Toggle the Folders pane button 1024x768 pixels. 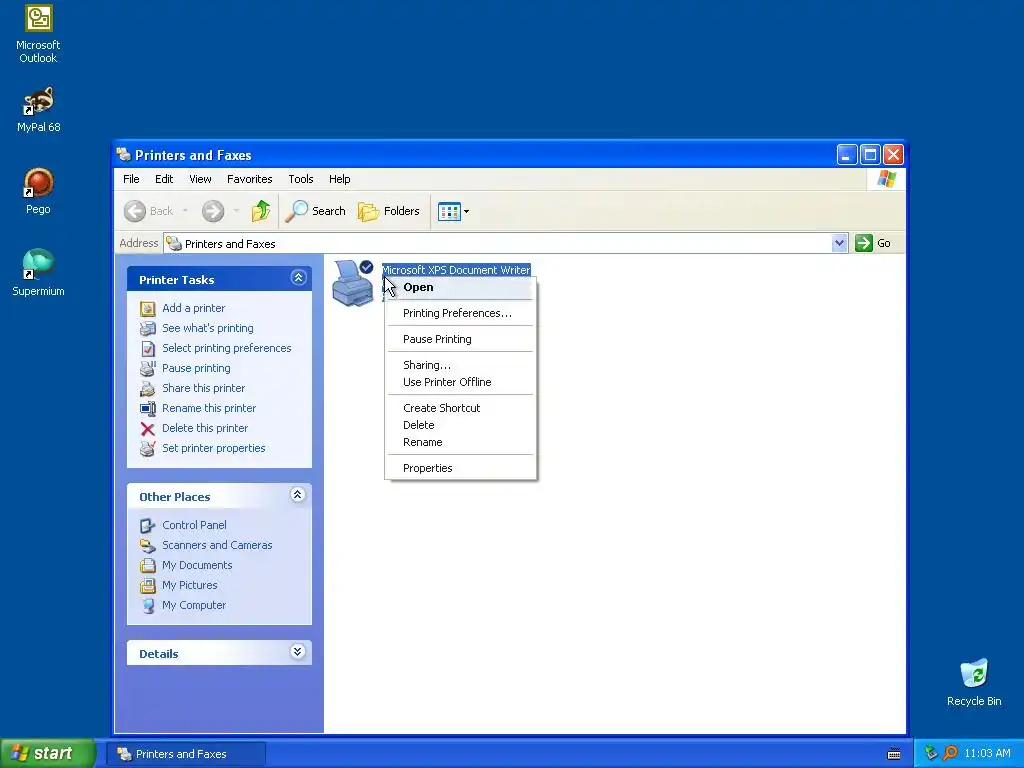tap(389, 211)
